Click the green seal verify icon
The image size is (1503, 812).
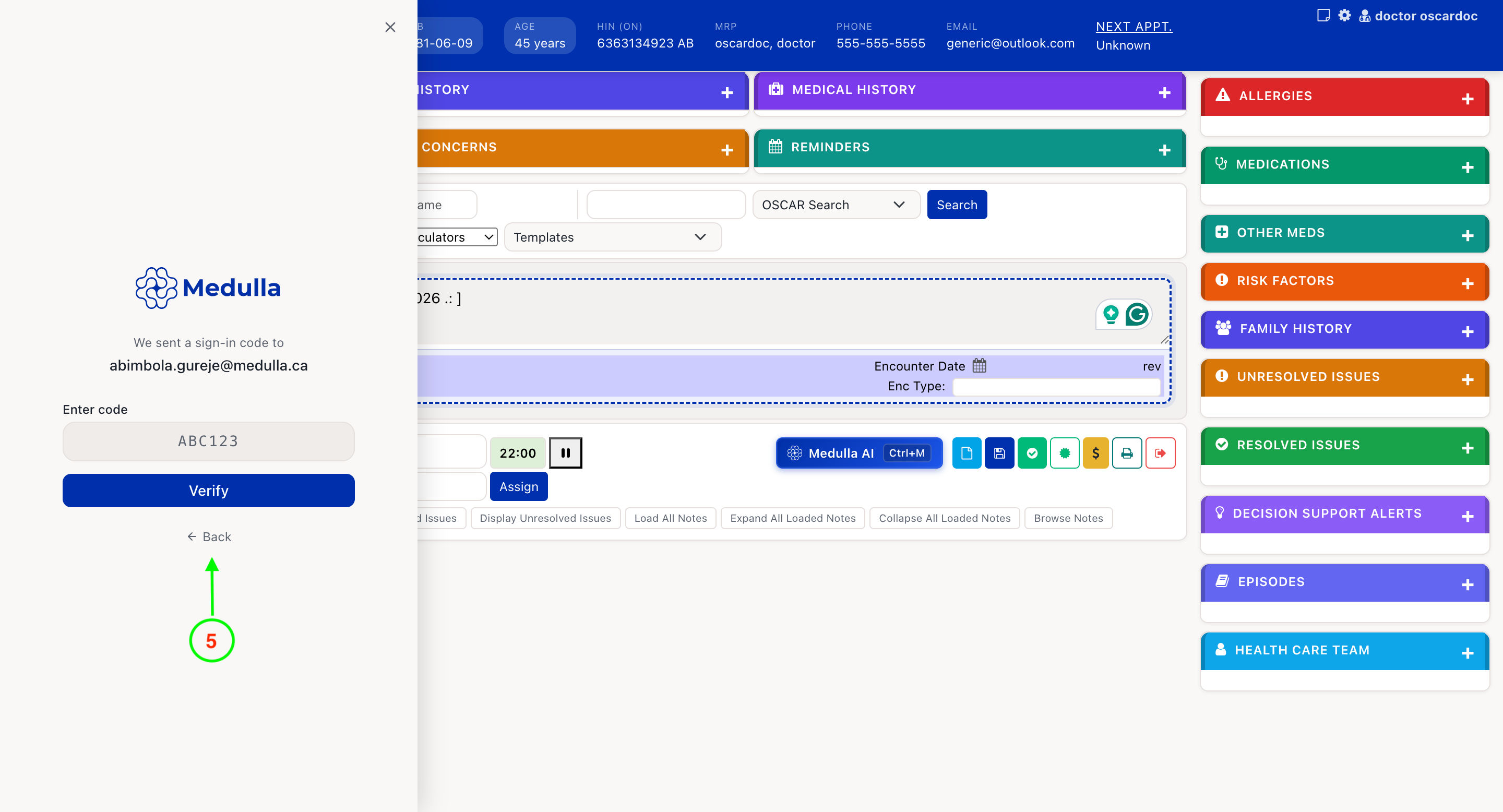1064,452
